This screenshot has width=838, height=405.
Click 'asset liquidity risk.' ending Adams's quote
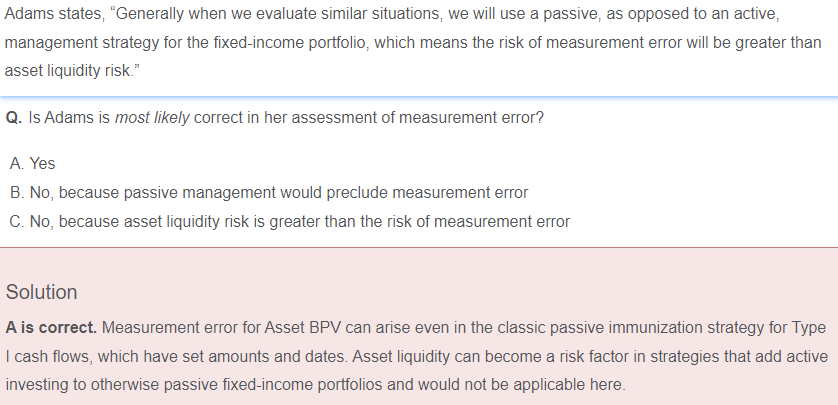(72, 73)
